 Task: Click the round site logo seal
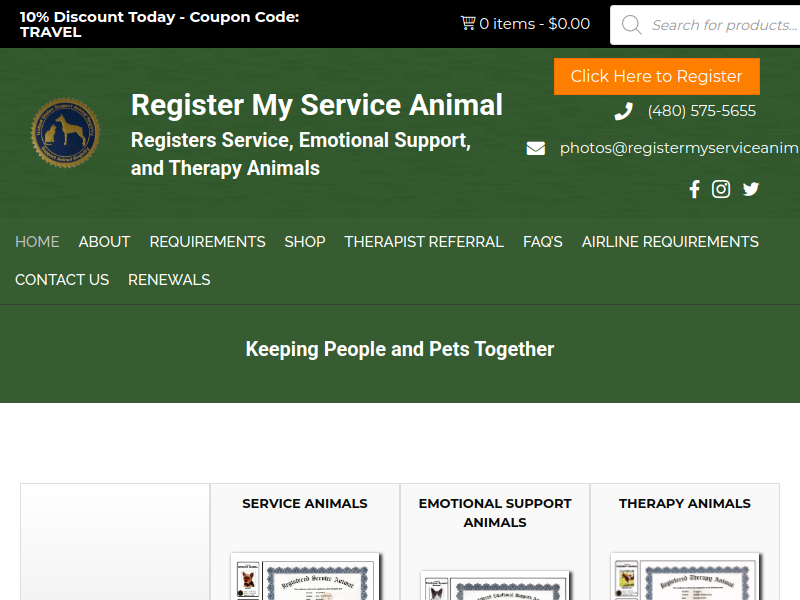tap(65, 133)
